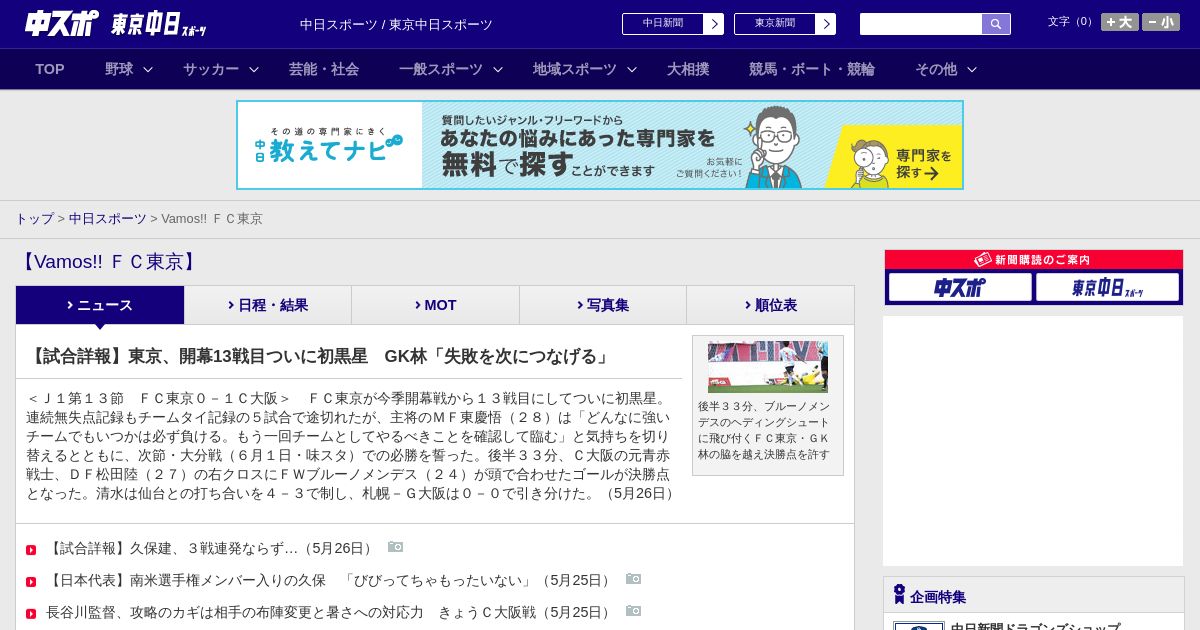Viewport: 1200px width, 630px height.
Task: Click 新聞購読のご案内 header banner
Action: click(x=1033, y=260)
